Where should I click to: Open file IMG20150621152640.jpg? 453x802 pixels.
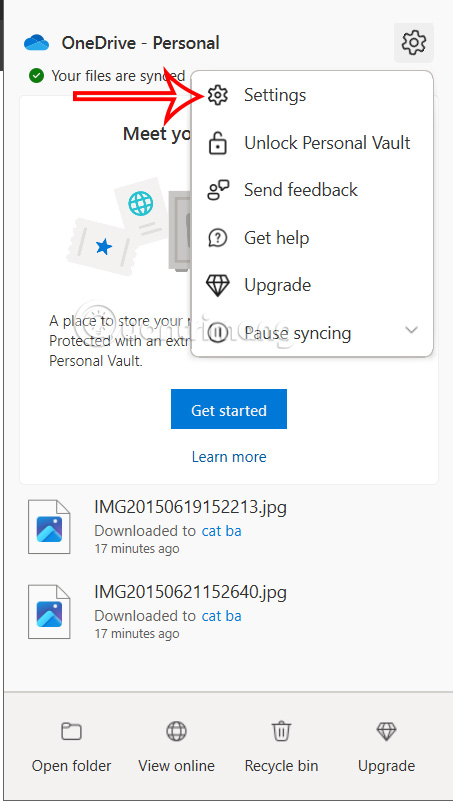(x=190, y=592)
